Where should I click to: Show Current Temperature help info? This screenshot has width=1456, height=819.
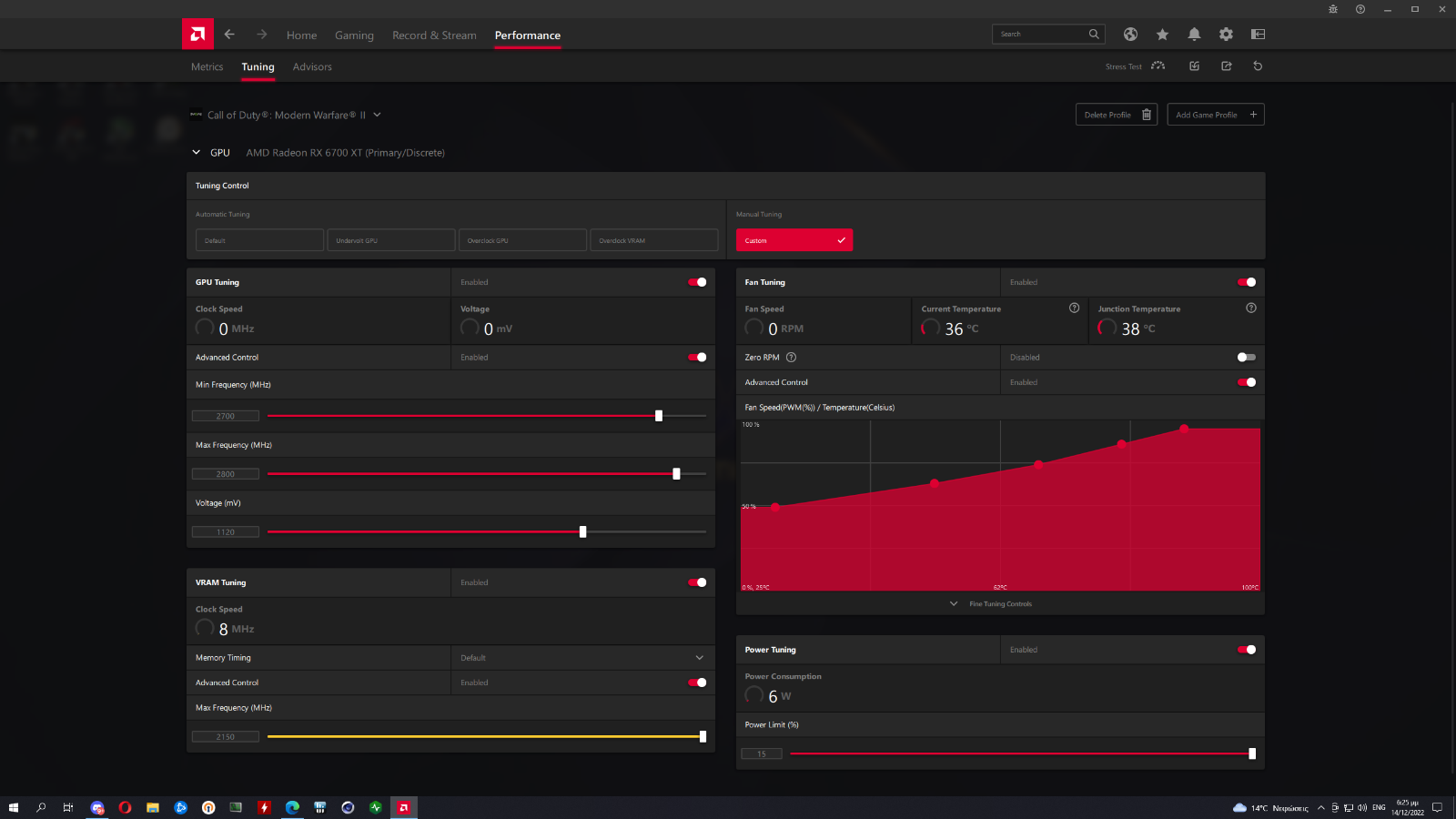coord(1074,308)
